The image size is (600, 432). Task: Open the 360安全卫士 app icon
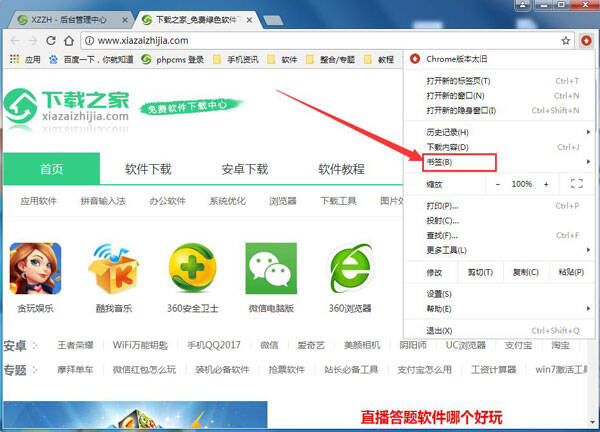(192, 269)
